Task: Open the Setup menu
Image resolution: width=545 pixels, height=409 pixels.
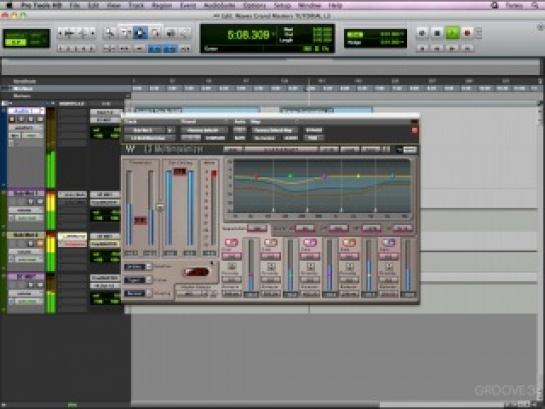Action: click(x=282, y=5)
